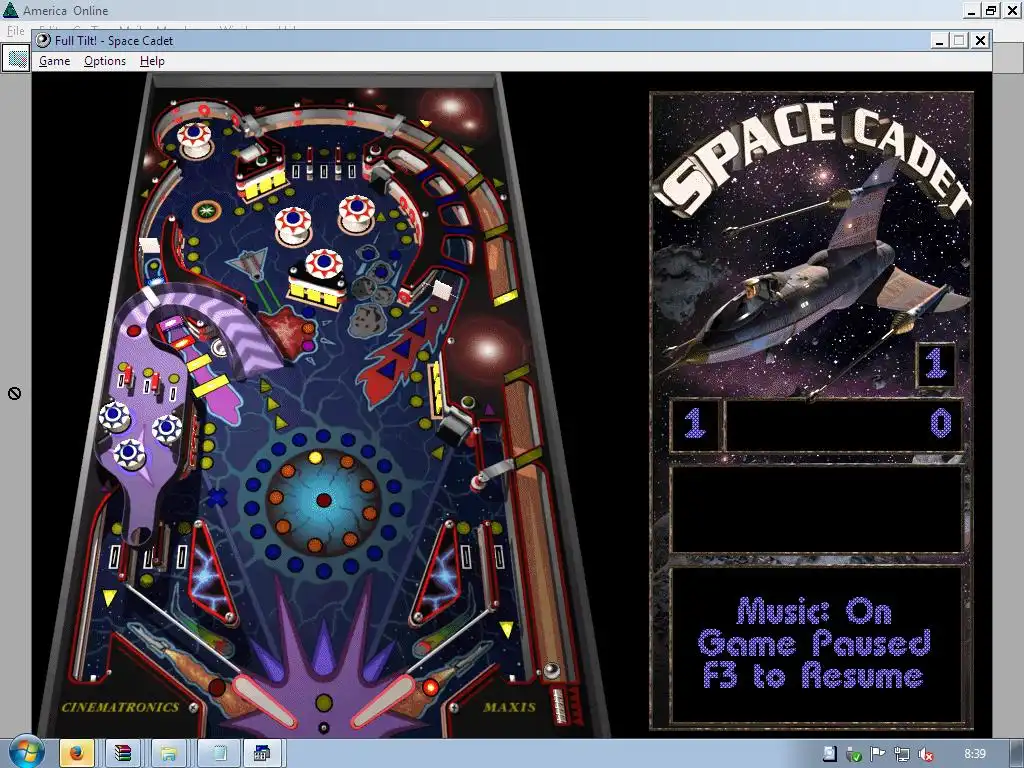This screenshot has height=768, width=1024.
Task: Click the MAXIS label on the table
Action: (x=509, y=707)
